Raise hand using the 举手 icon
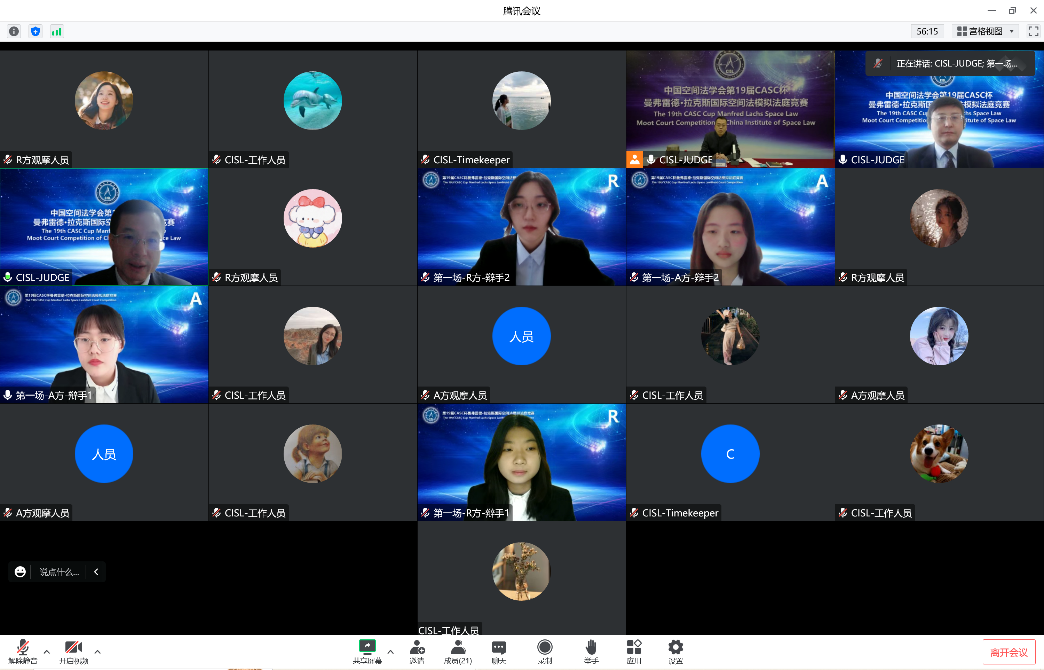Viewport: 1044px width, 670px height. coord(591,651)
